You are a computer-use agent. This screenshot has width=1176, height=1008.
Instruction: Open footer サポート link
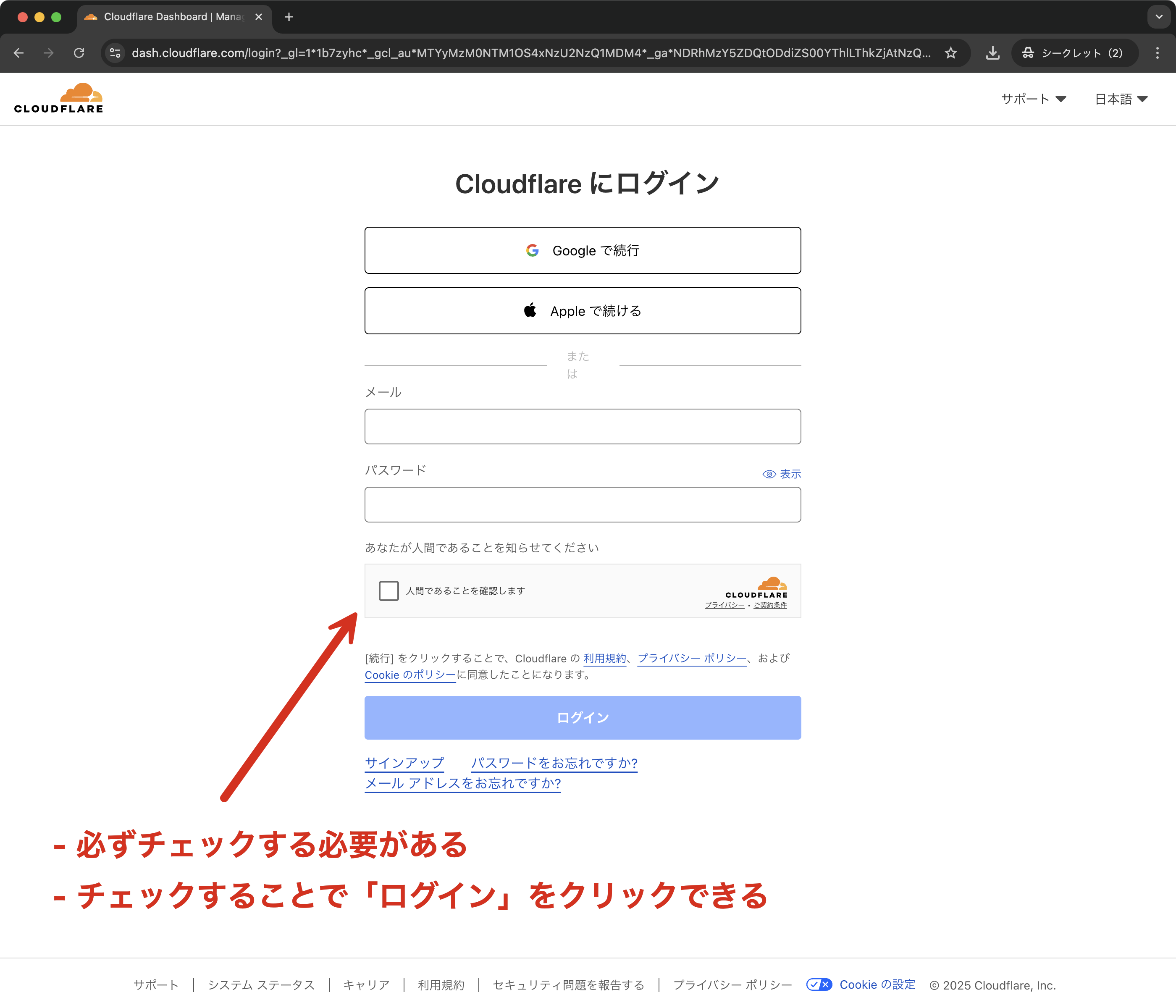156,985
